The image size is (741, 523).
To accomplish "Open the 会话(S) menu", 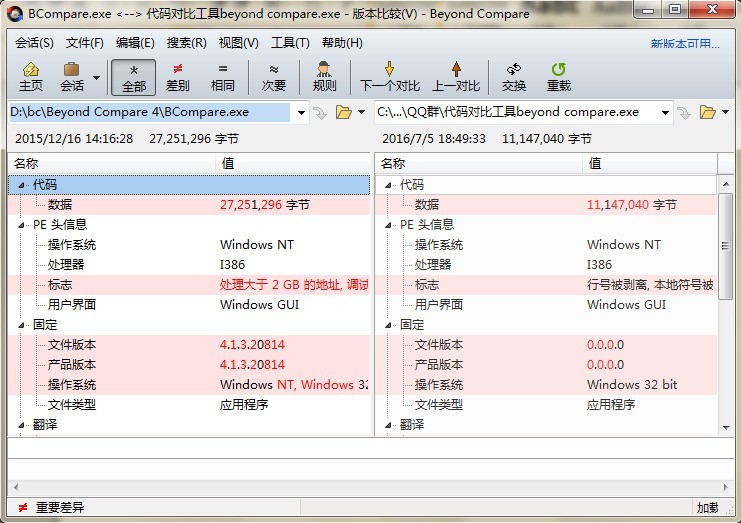I will coord(34,43).
